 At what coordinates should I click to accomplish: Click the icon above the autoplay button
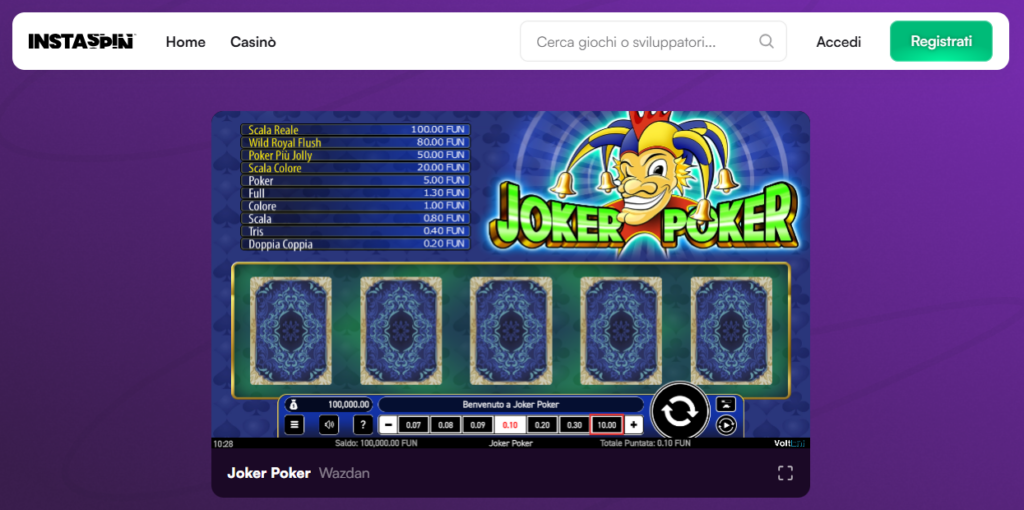click(x=726, y=404)
